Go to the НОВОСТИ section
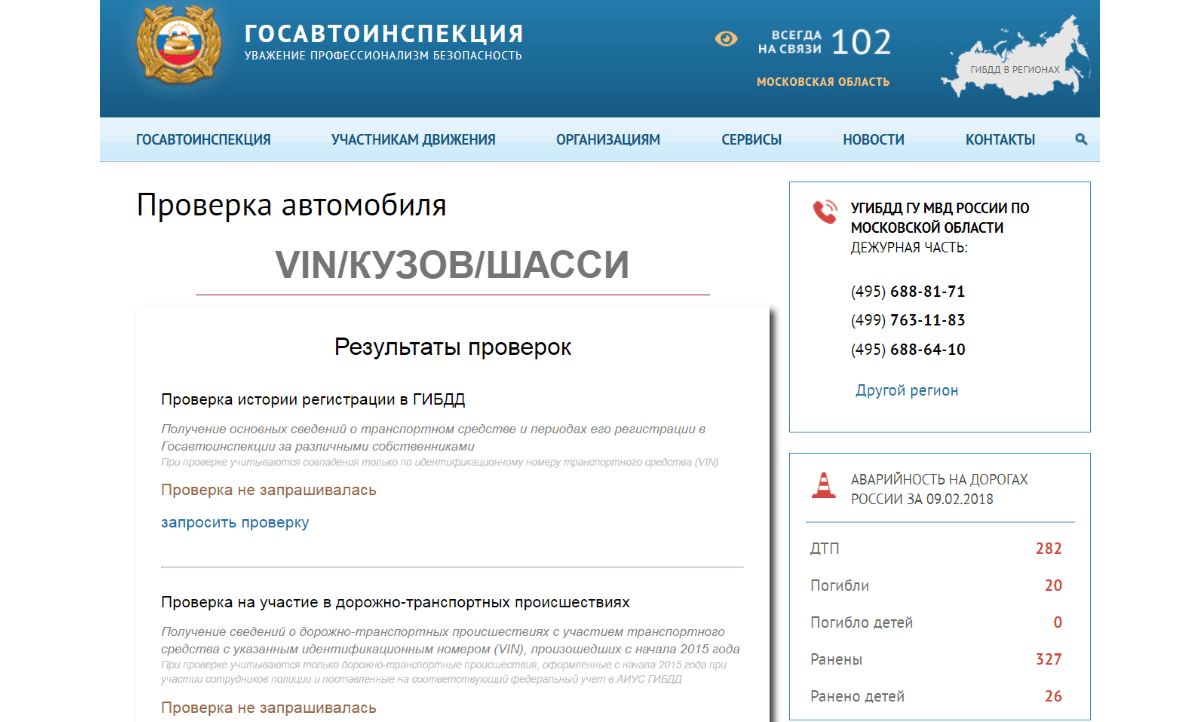This screenshot has height=722, width=1200. [x=872, y=139]
